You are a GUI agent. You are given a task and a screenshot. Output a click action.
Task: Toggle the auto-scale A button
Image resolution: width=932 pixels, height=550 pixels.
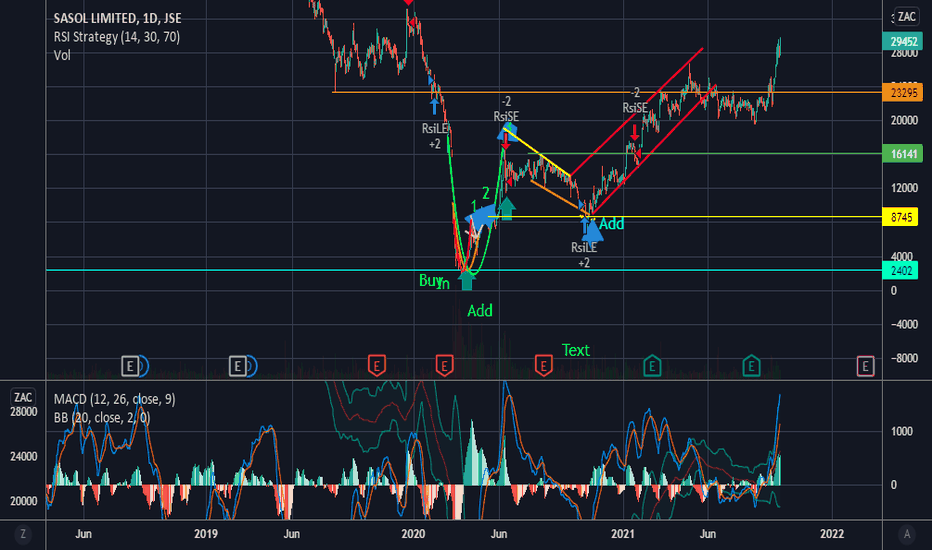[906, 534]
